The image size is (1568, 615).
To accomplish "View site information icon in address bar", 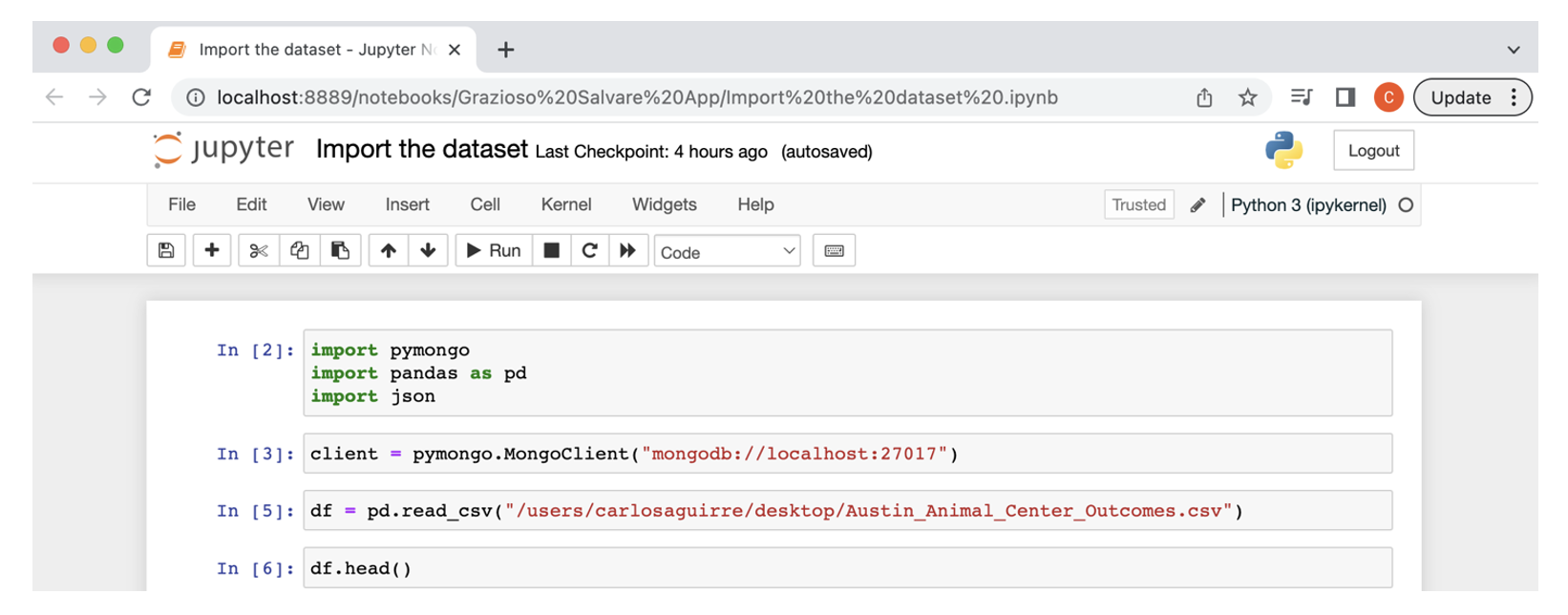I will [x=195, y=97].
